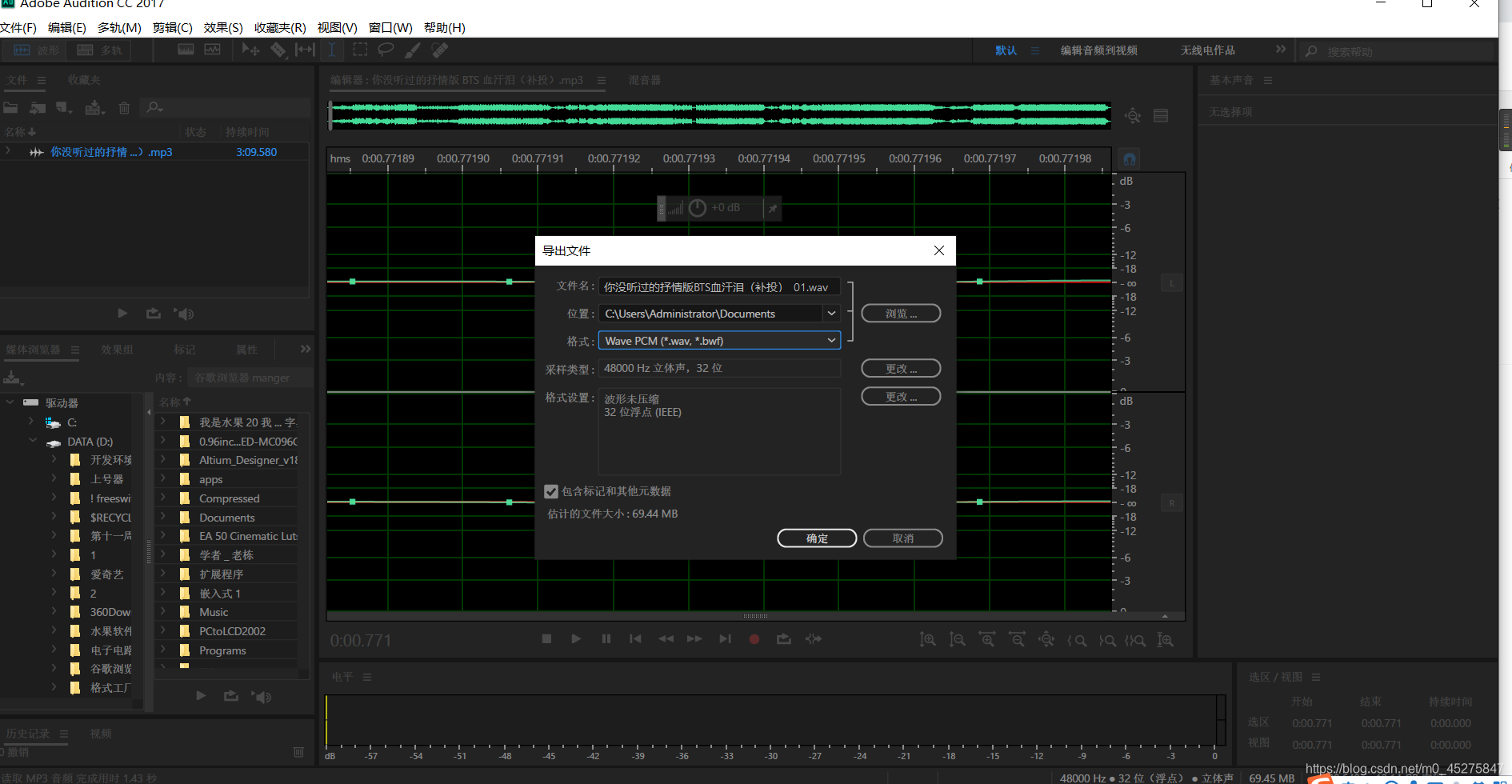Click the horizontal scrollbar below waveform
The width and height of the screenshot is (1512, 784).
pos(755,616)
